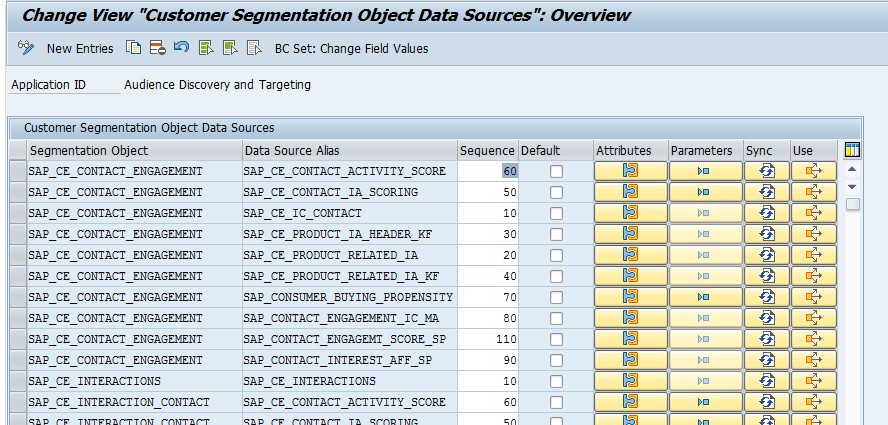Screen dimensions: 888x425
Task: Tick Default for SAP_CONTACT_INTEREST_AFF_SP
Action: (557, 360)
